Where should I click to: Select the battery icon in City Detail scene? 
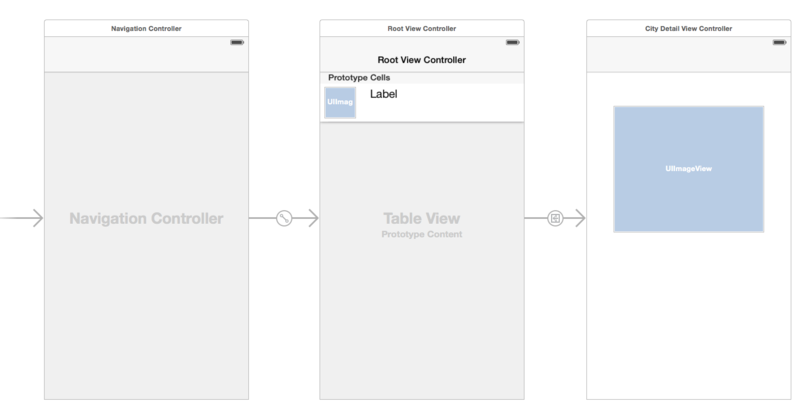pos(780,42)
